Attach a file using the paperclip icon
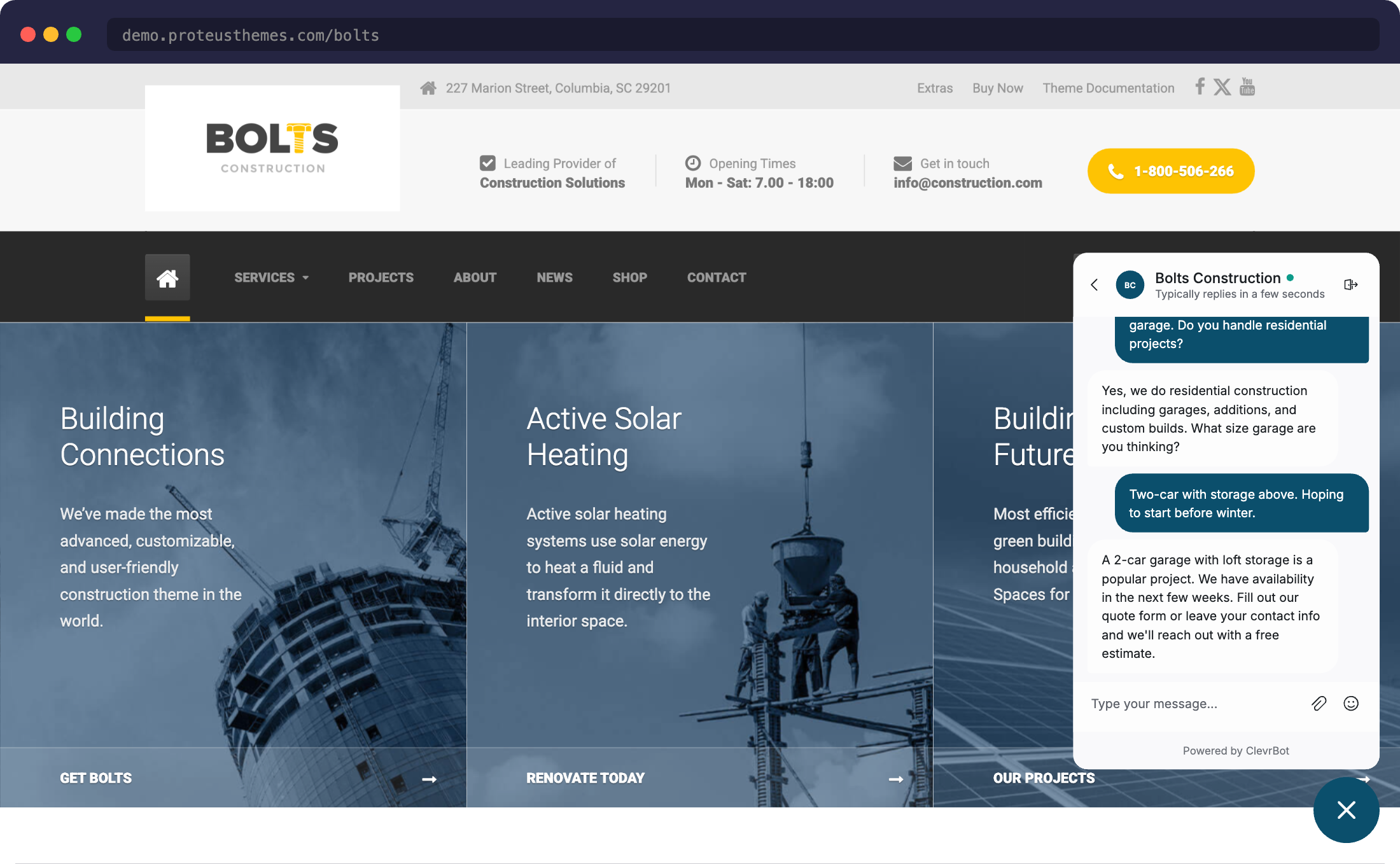 (1319, 703)
